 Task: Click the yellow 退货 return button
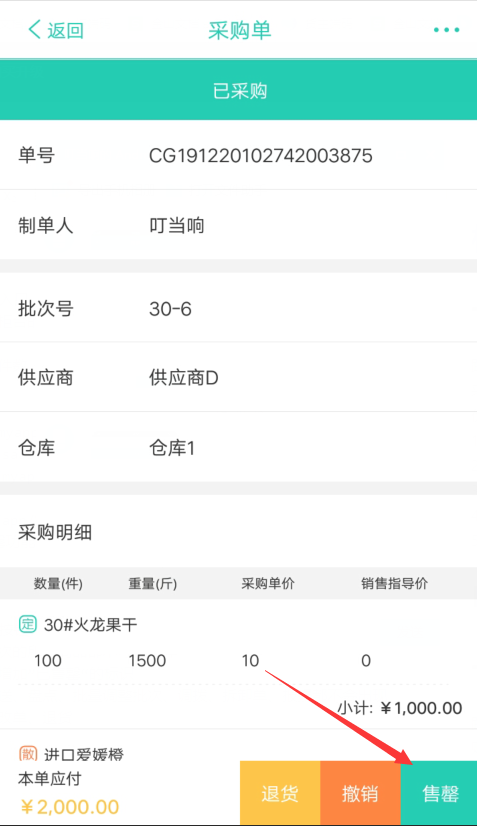pos(280,793)
